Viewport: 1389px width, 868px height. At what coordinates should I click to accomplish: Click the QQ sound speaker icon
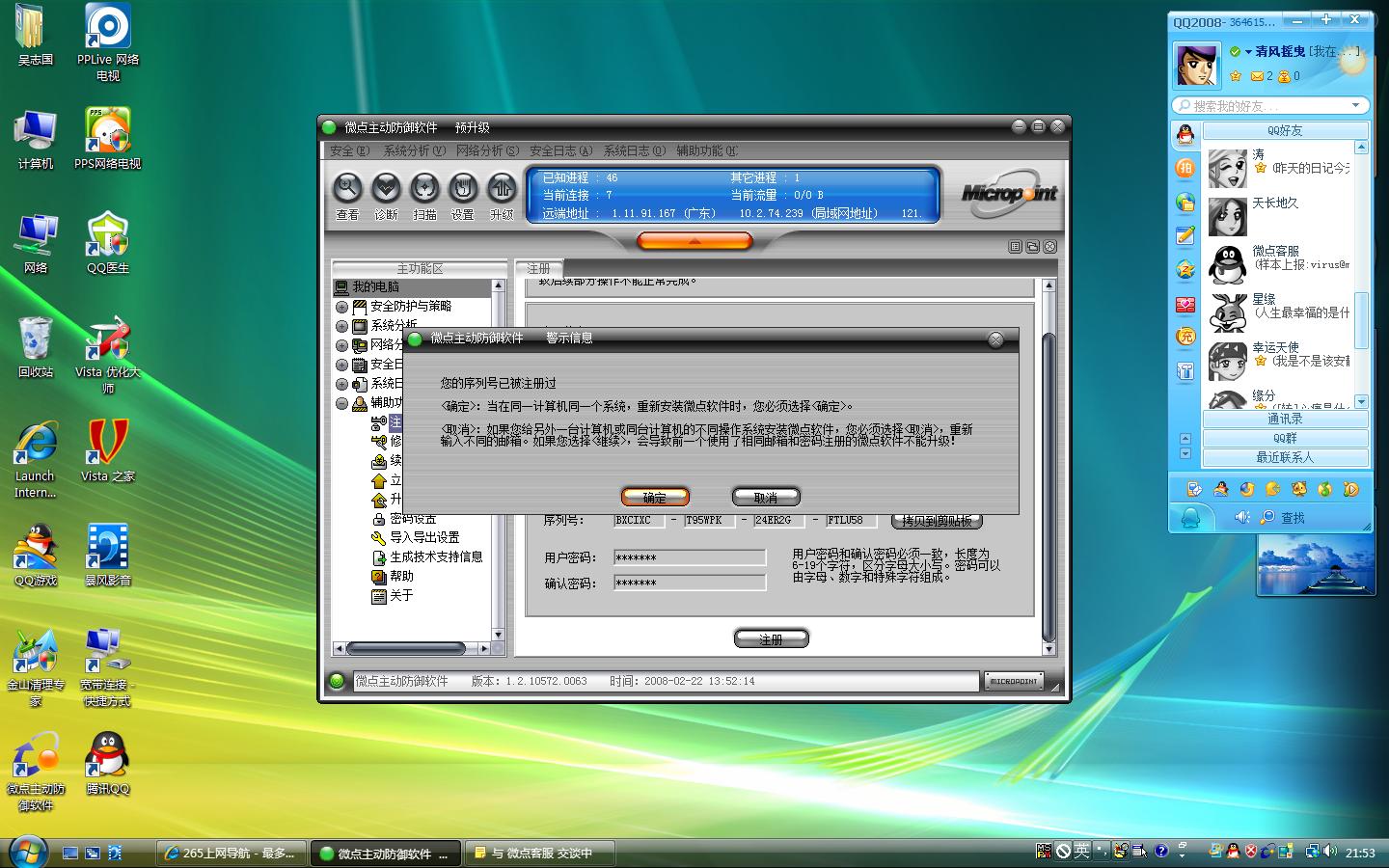pos(1242,518)
